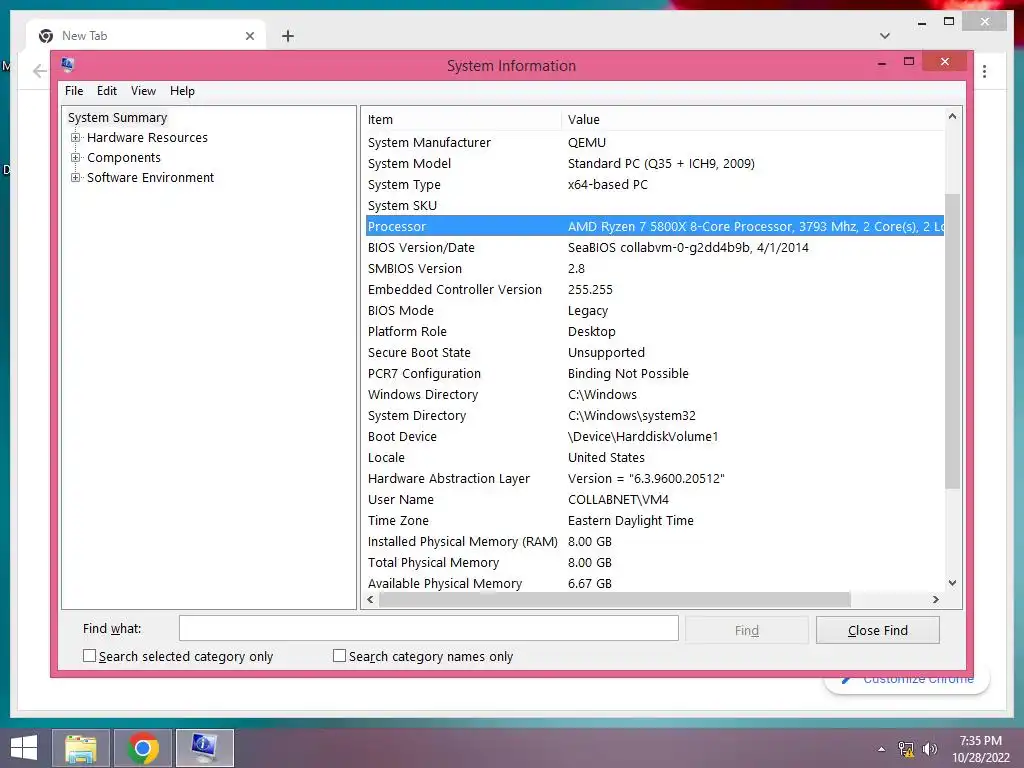This screenshot has width=1024, height=768.
Task: Select Components tree label
Action: point(123,157)
